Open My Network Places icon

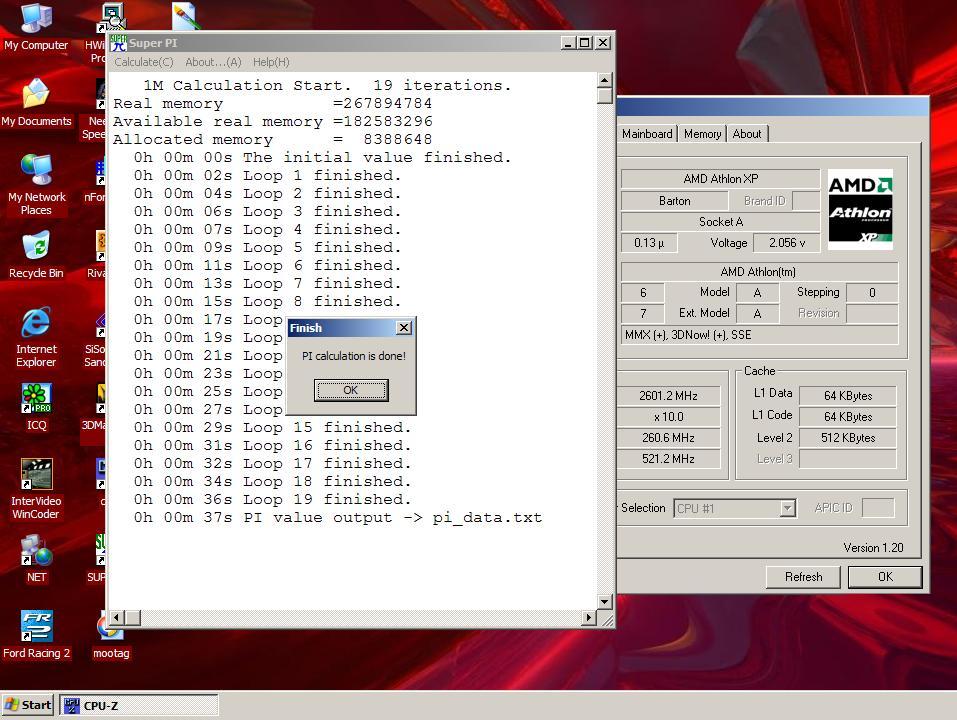coord(36,185)
